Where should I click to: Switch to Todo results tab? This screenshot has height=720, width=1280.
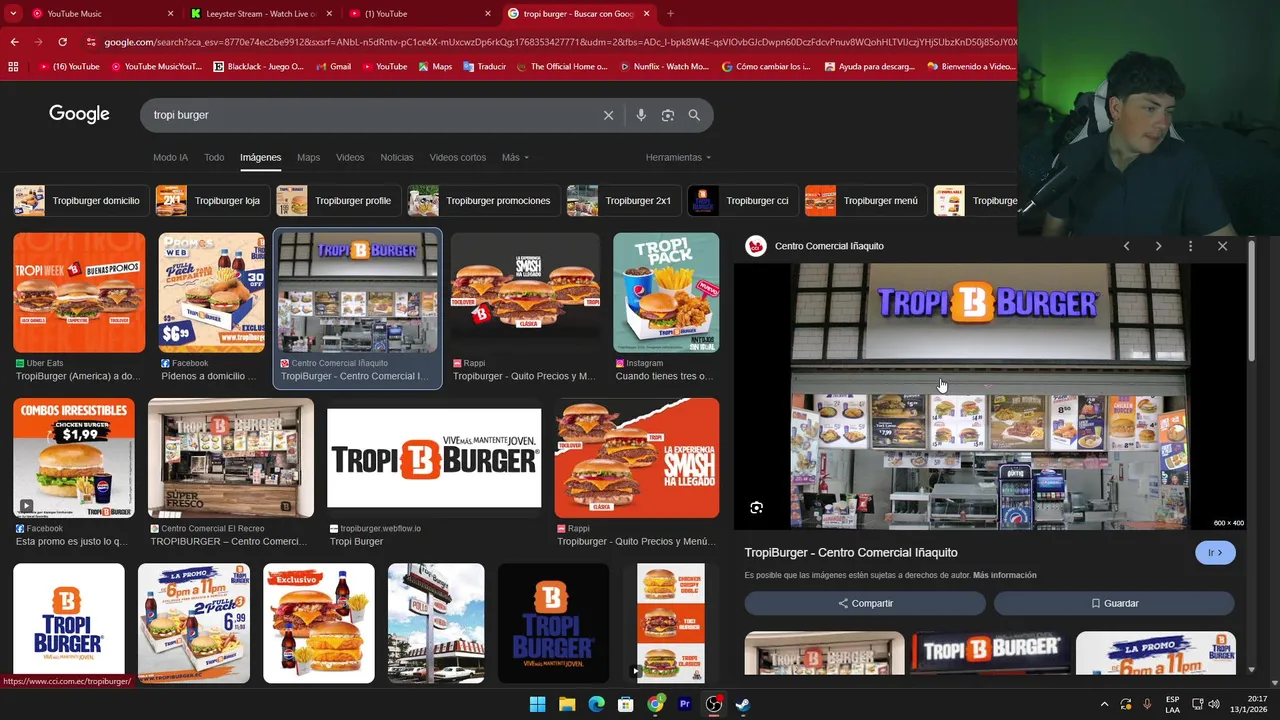tap(214, 157)
